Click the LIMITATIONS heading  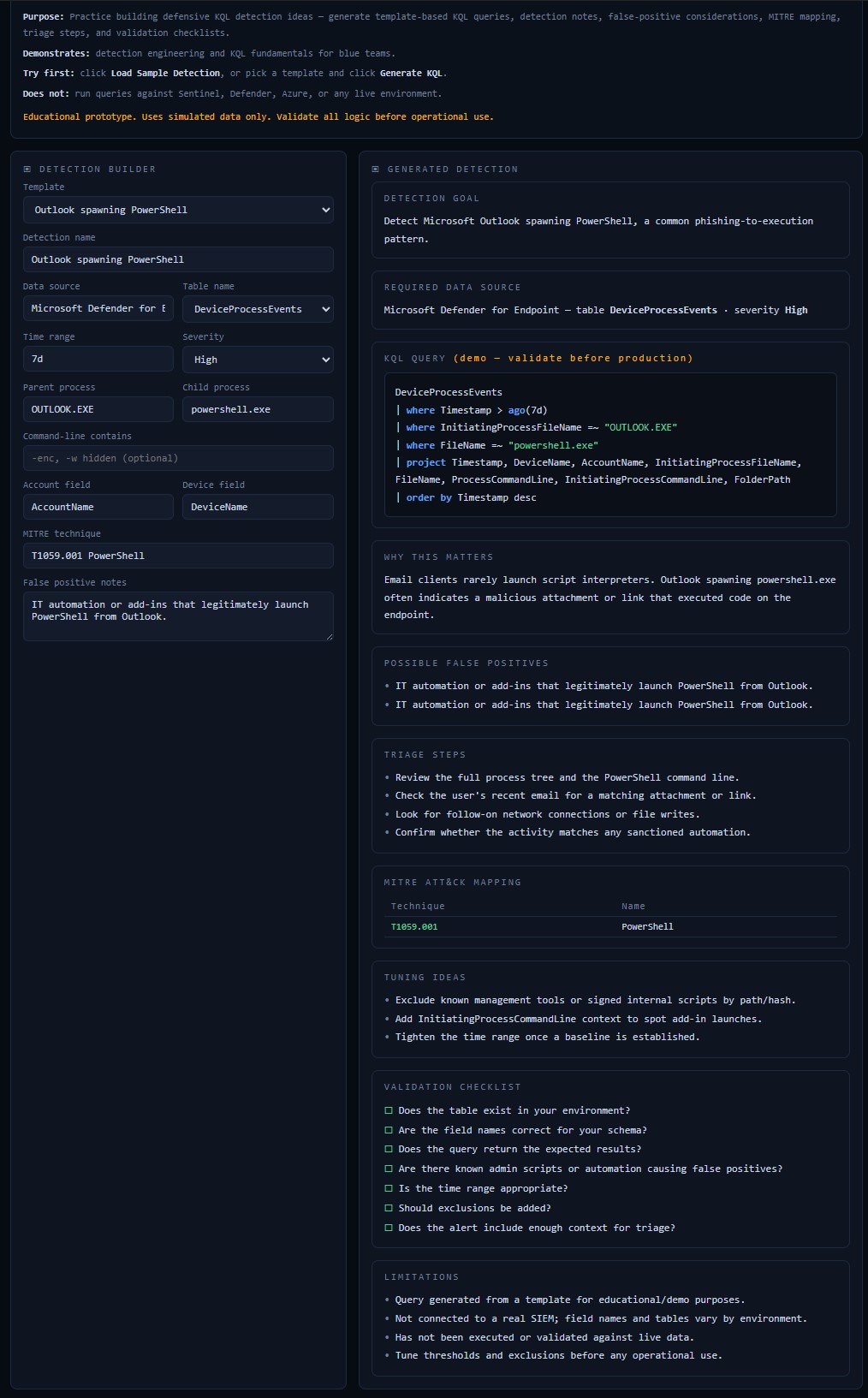[421, 1277]
